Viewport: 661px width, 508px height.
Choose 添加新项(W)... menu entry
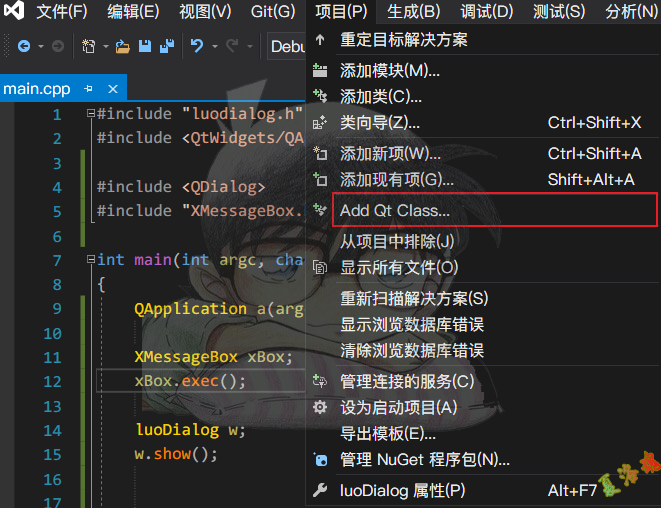[x=483, y=153]
